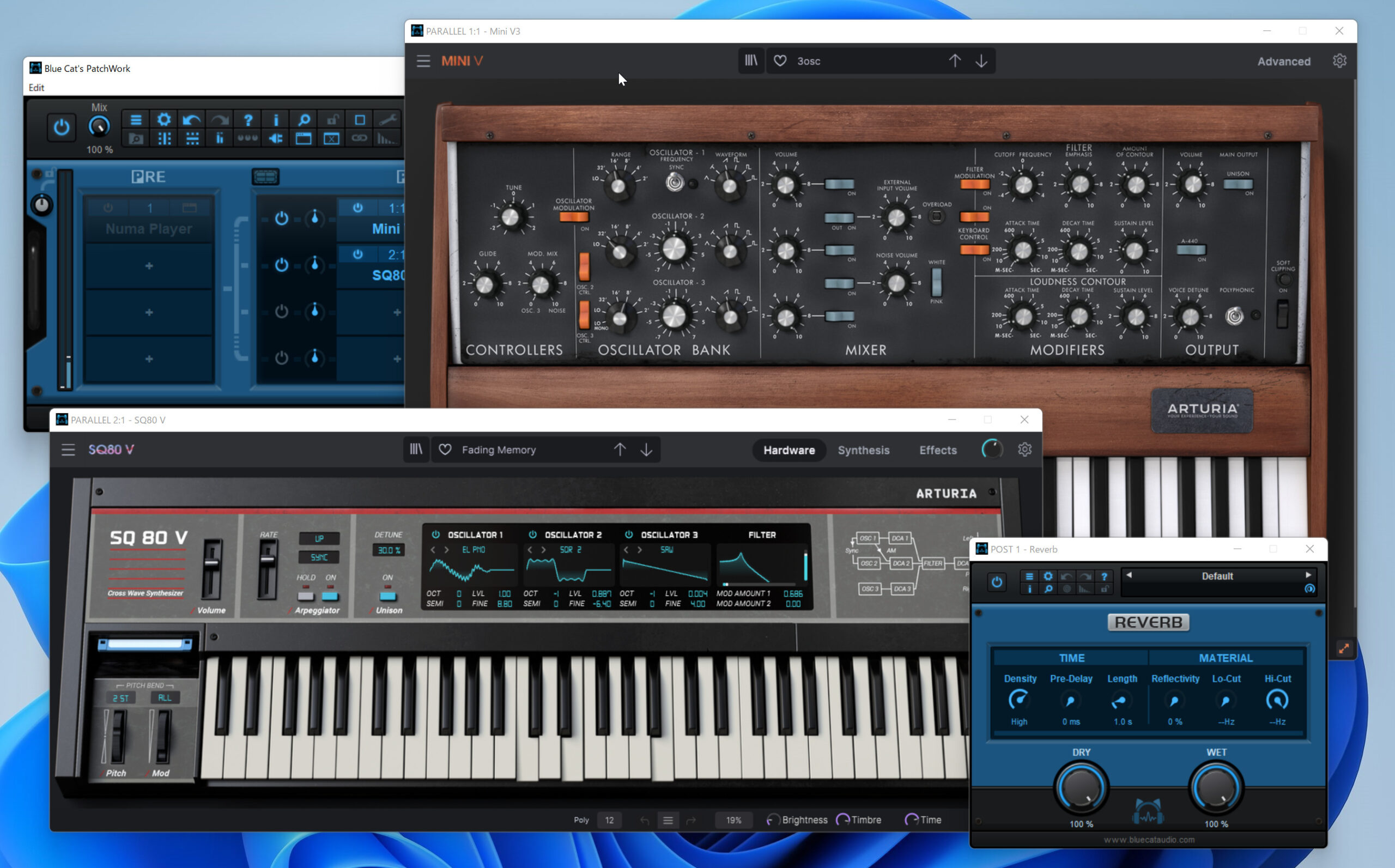
Task: Open Mini V settings gear icon
Action: pyautogui.click(x=1339, y=61)
